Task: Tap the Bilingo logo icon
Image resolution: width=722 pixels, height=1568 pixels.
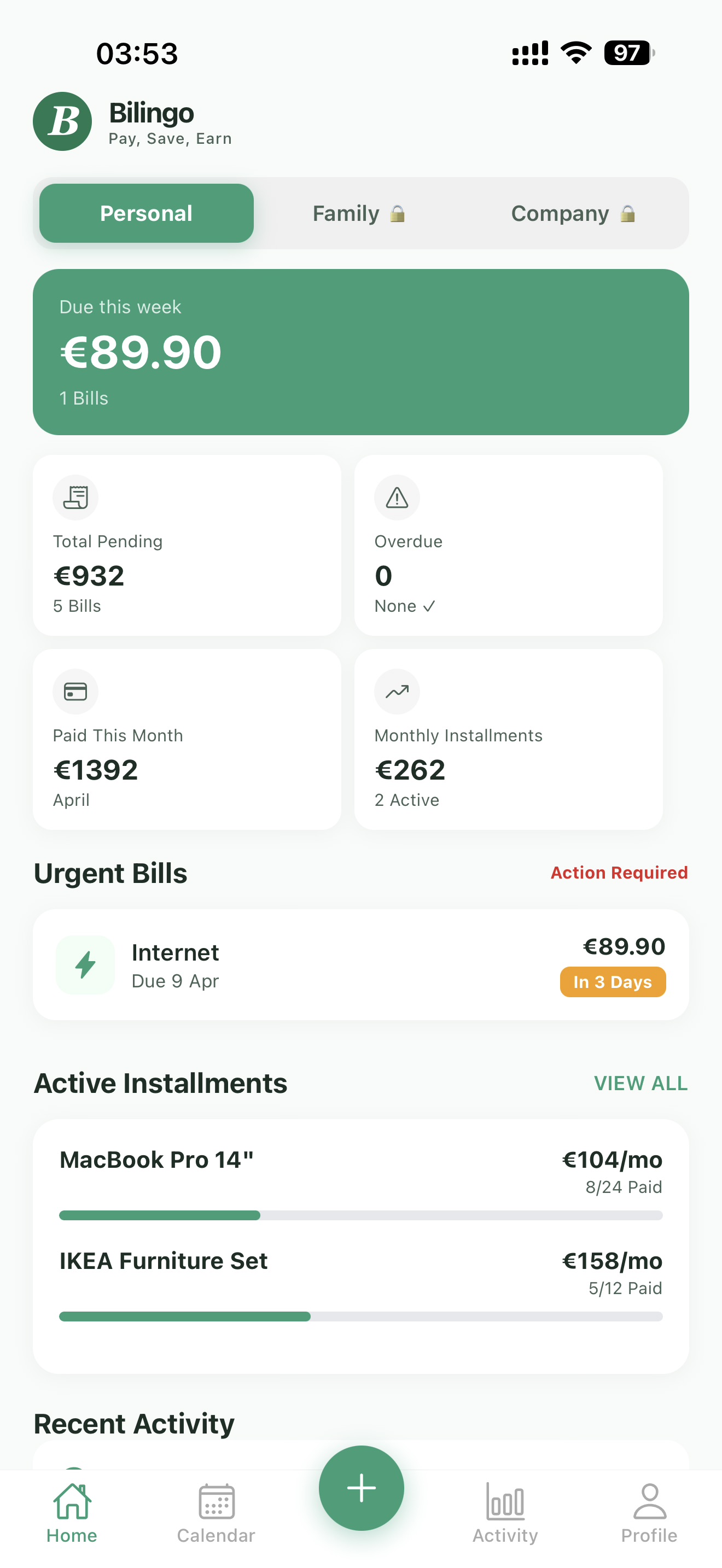Action: click(62, 122)
